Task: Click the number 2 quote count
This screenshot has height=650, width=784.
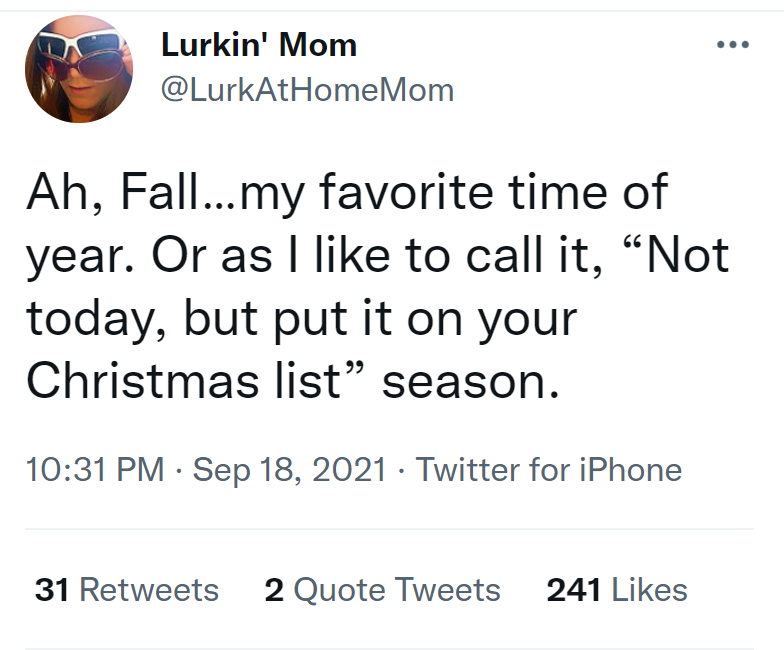Action: click(274, 590)
